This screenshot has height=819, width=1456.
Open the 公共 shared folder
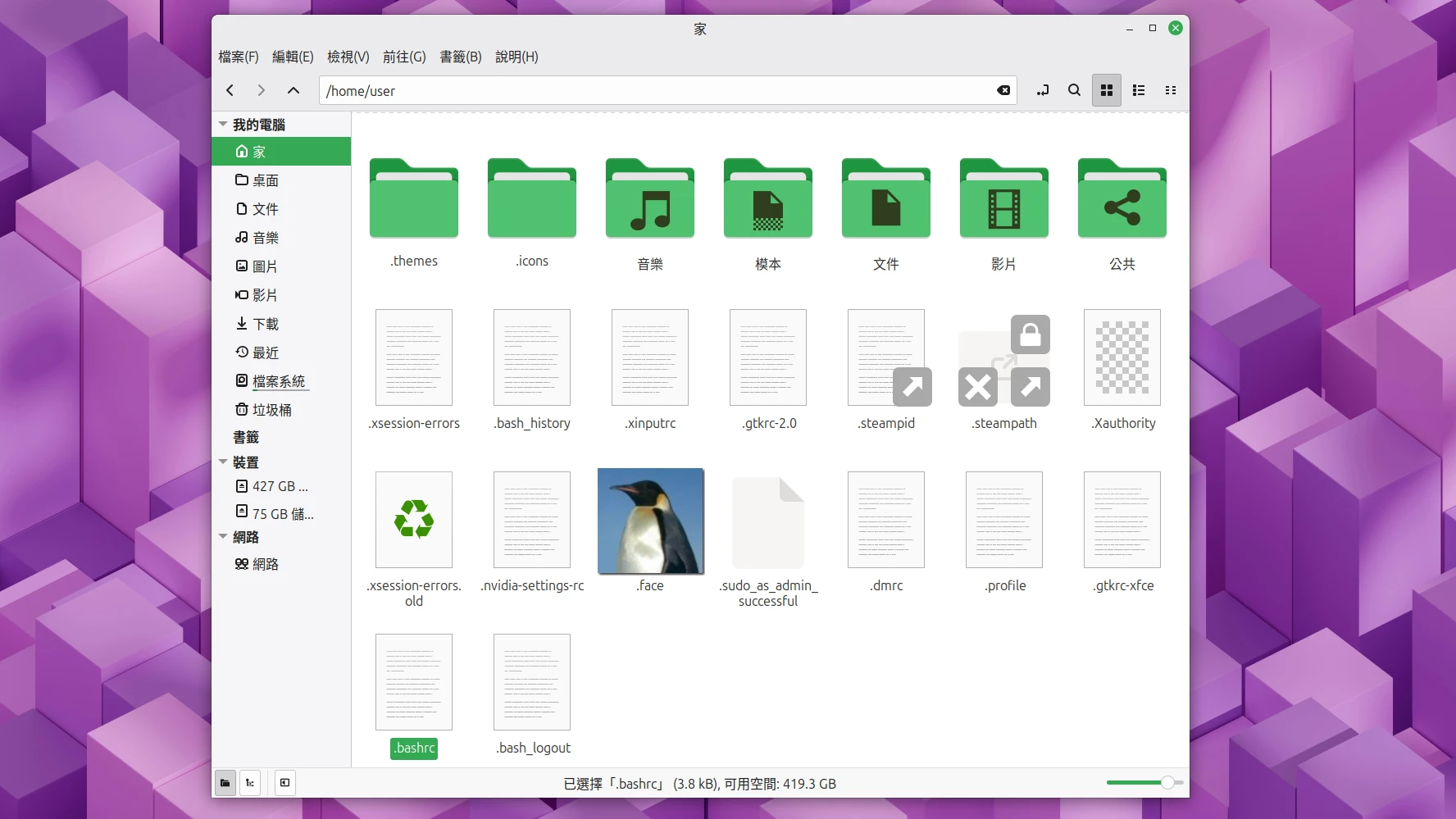click(x=1122, y=199)
